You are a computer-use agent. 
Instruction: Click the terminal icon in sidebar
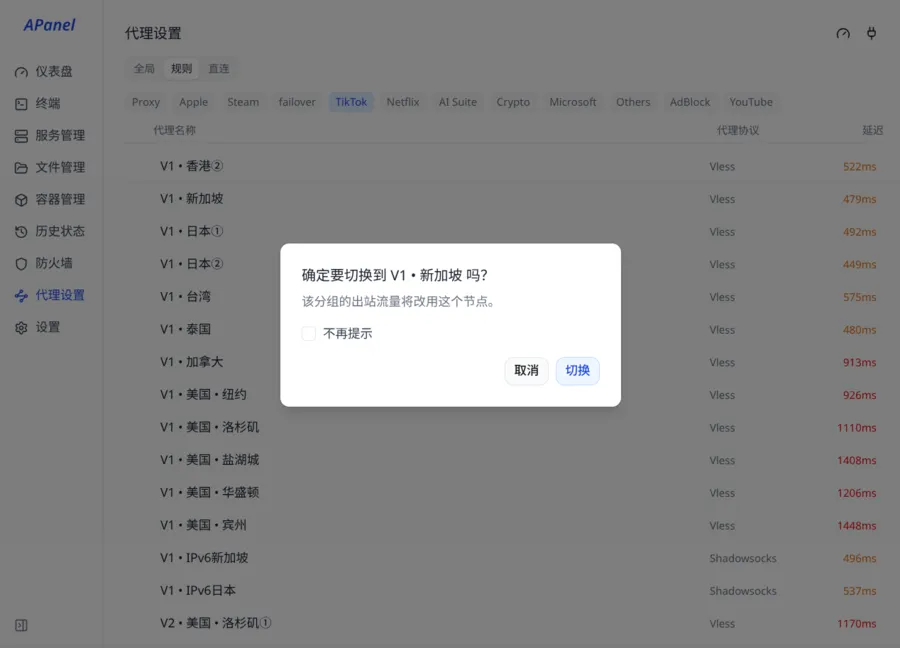click(x=21, y=104)
